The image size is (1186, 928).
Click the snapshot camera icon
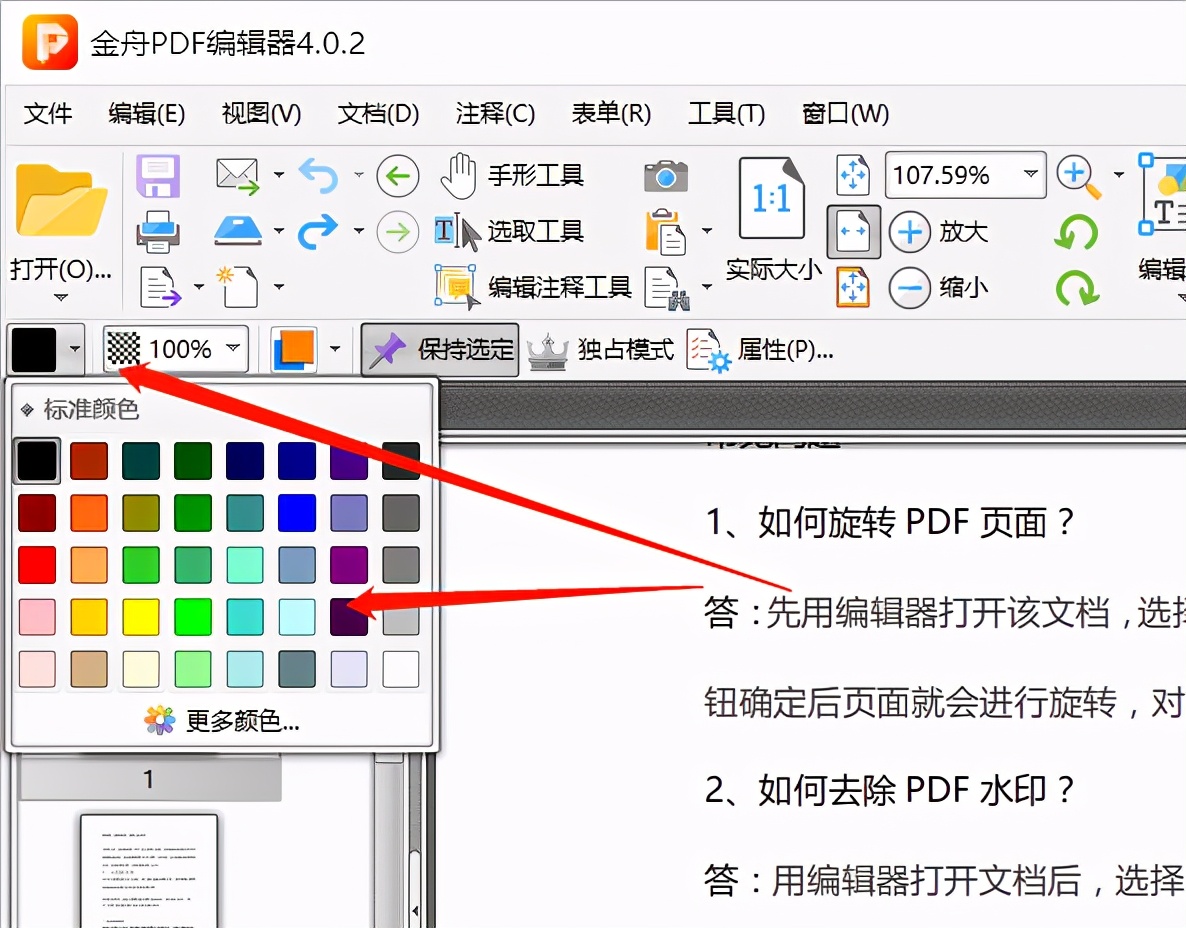(666, 176)
